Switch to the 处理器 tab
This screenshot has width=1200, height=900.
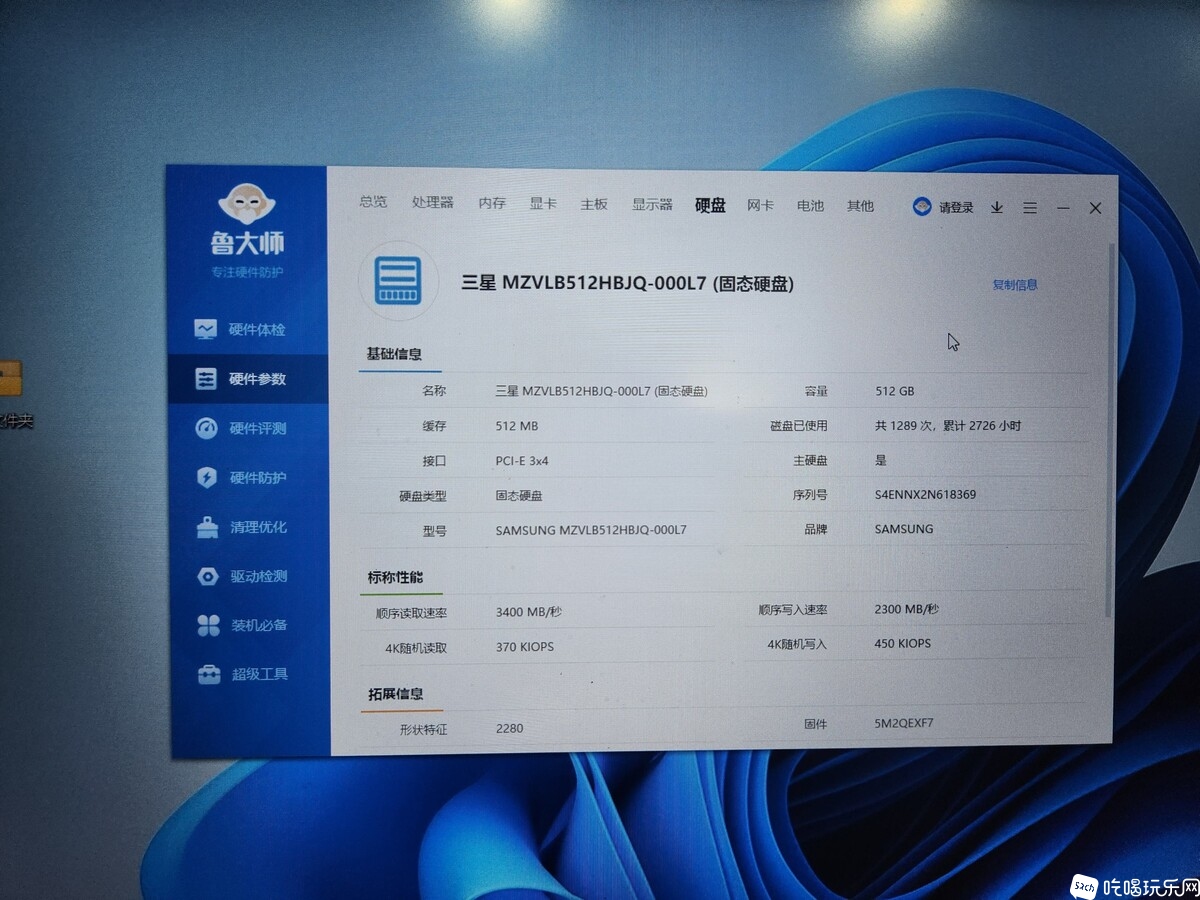point(433,202)
